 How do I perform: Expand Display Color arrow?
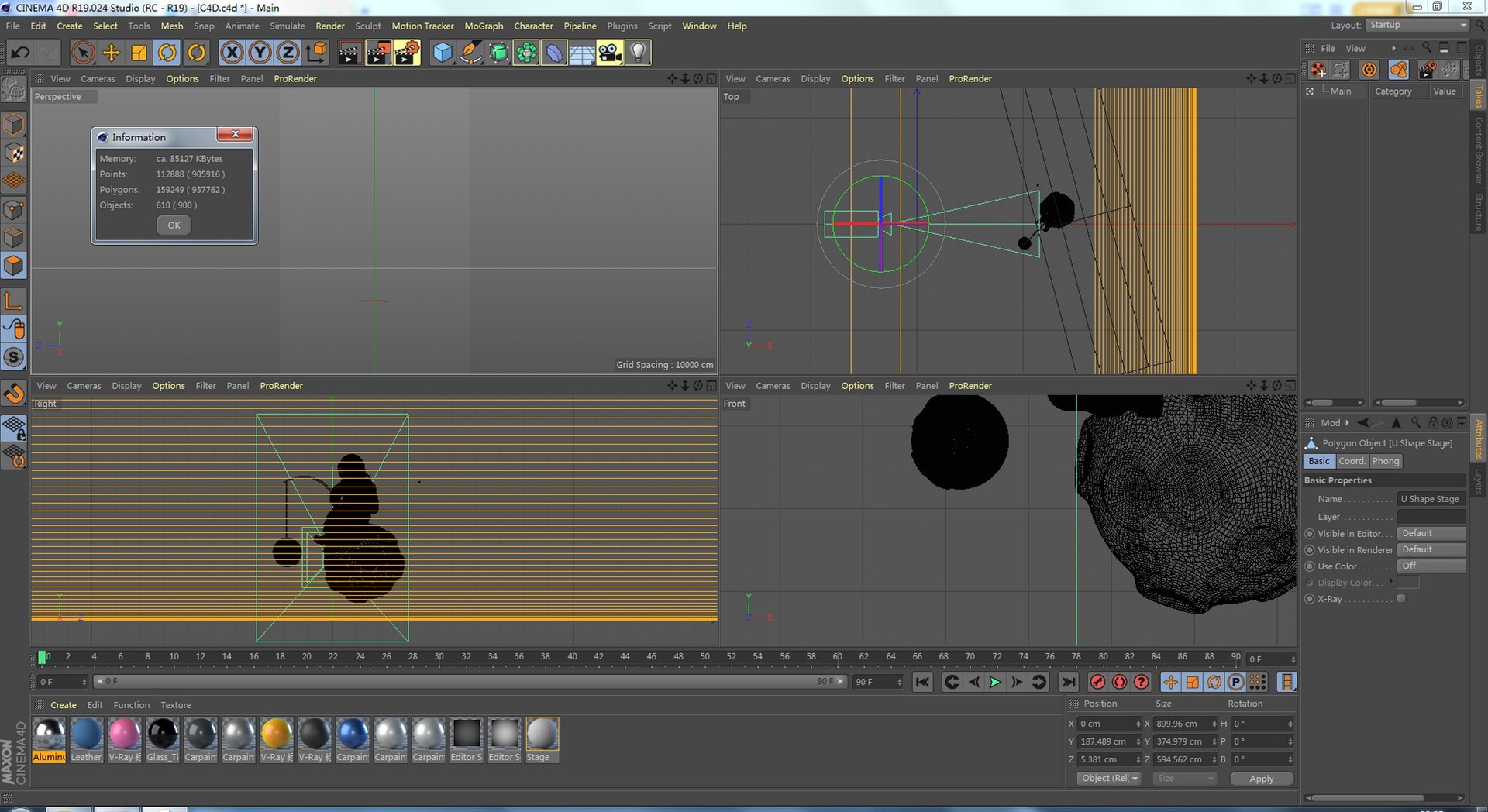[x=1391, y=581]
